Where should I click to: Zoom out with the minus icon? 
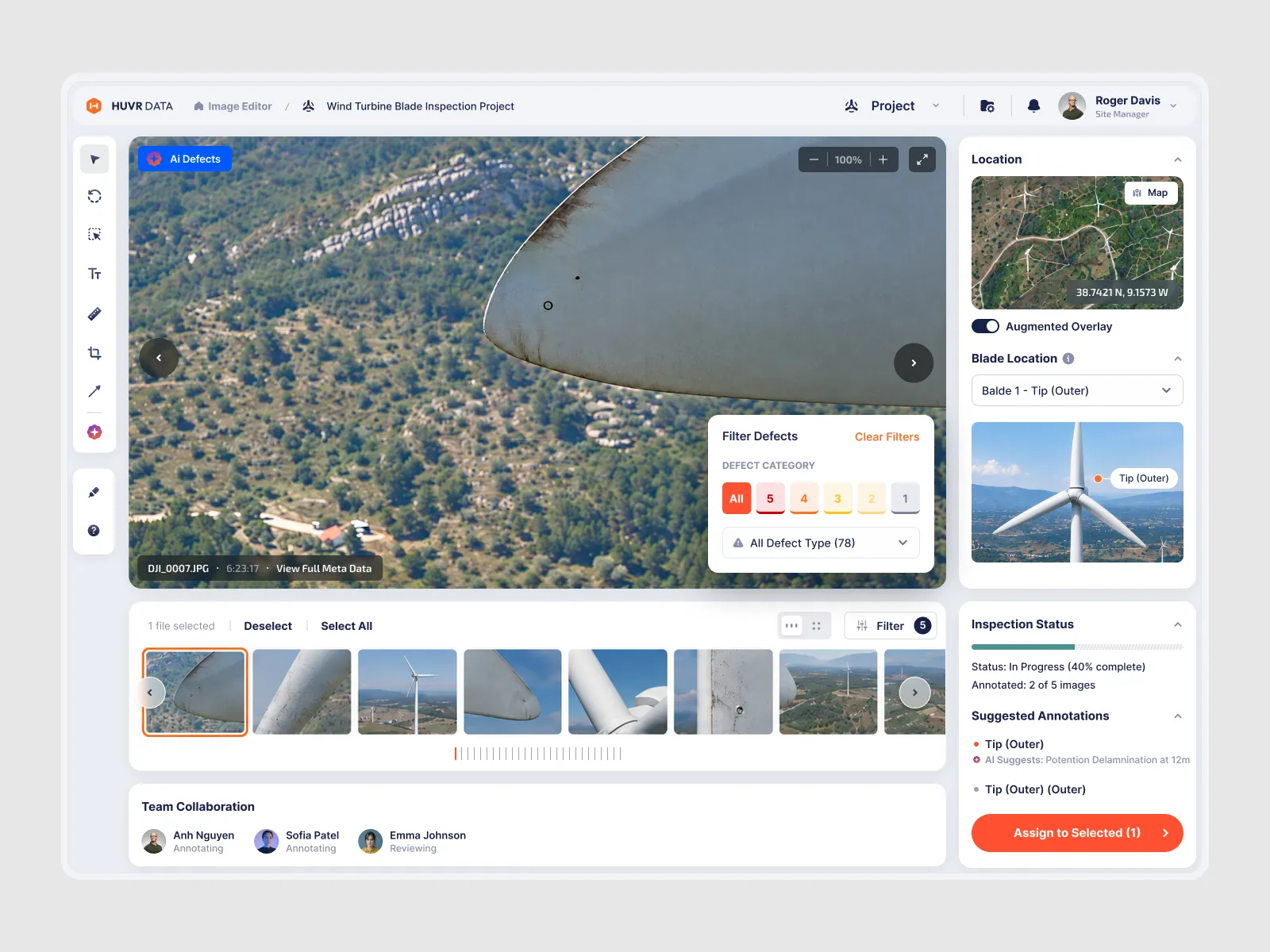(x=814, y=159)
